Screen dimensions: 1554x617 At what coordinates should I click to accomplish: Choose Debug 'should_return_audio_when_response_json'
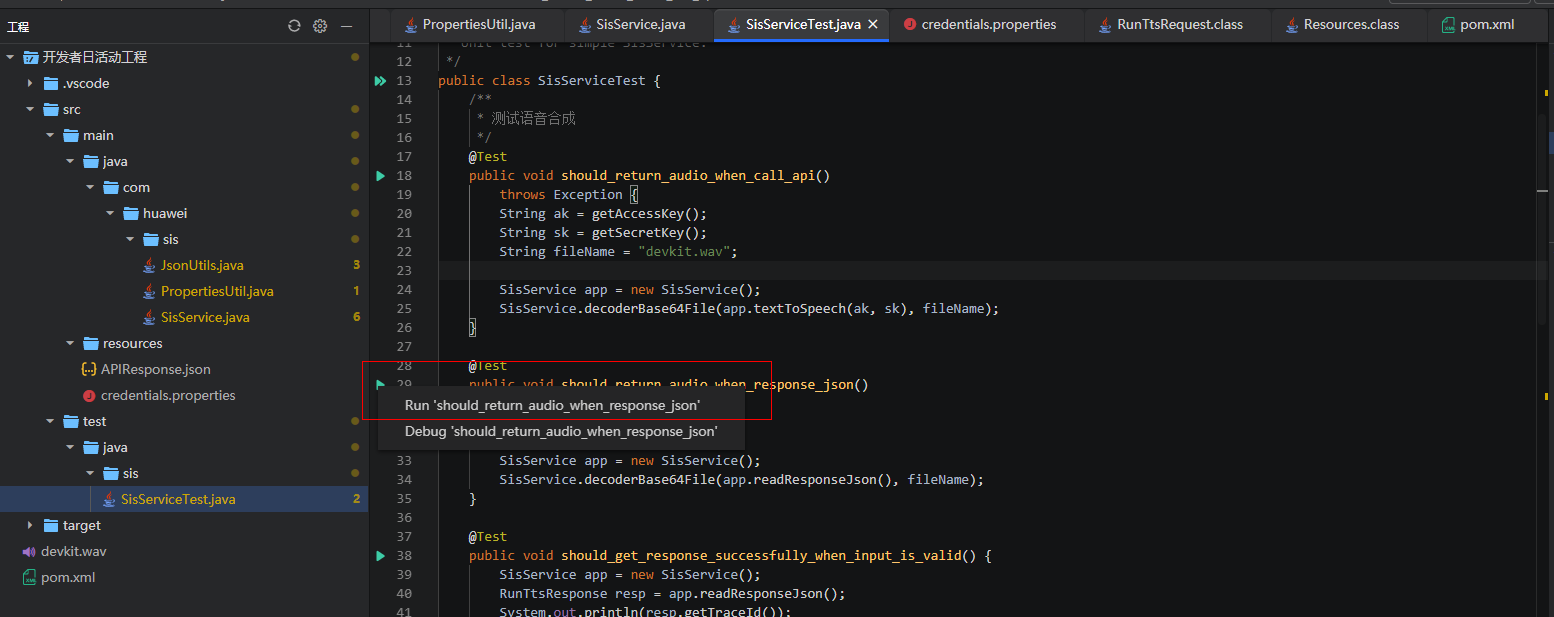(x=560, y=432)
